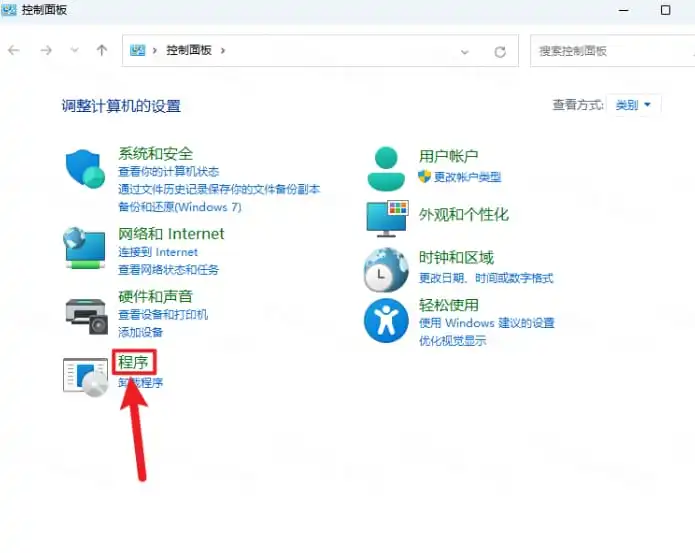Click the System and Security shield icon

tap(85, 169)
